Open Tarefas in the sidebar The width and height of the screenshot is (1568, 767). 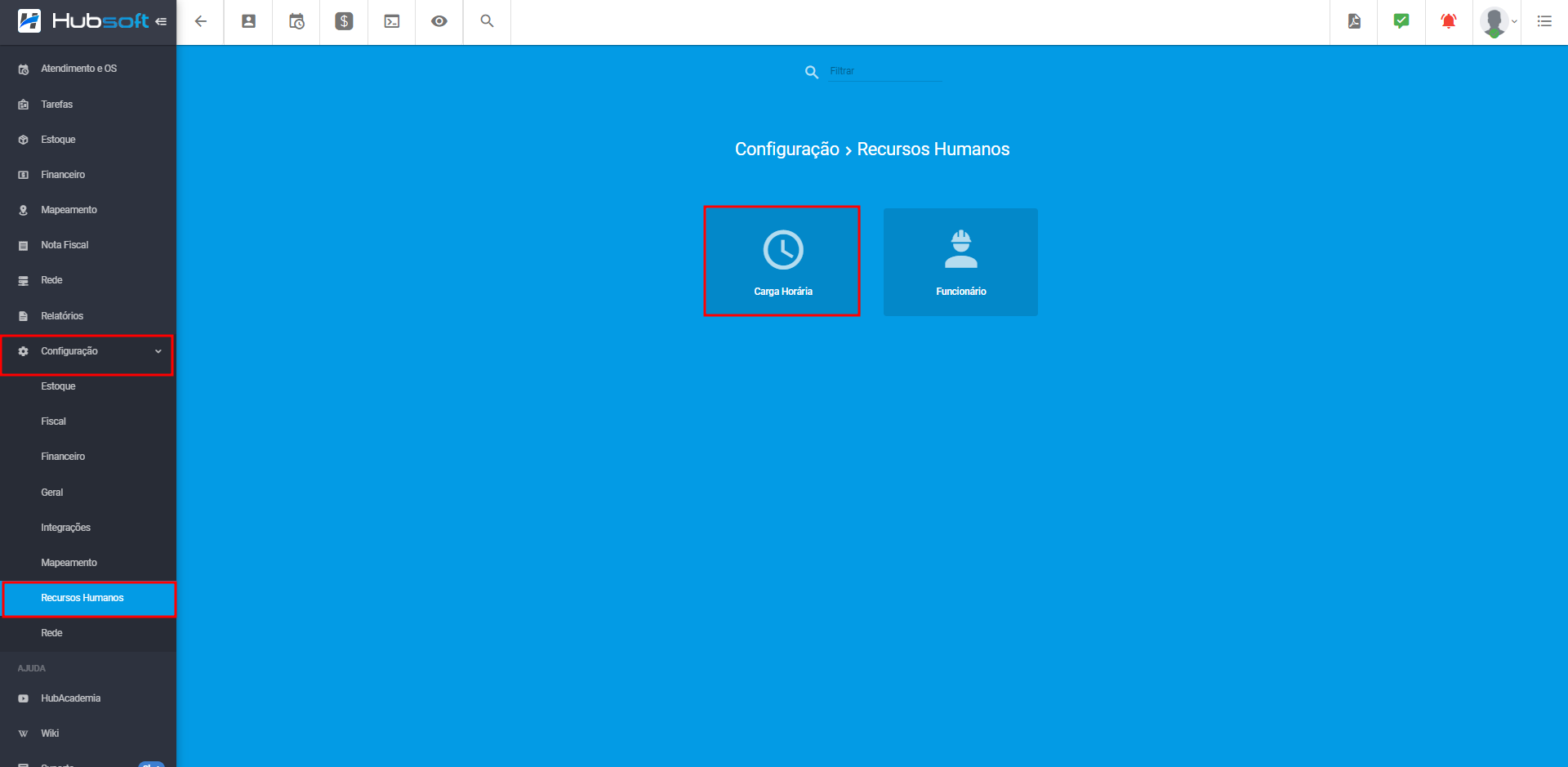click(88, 105)
